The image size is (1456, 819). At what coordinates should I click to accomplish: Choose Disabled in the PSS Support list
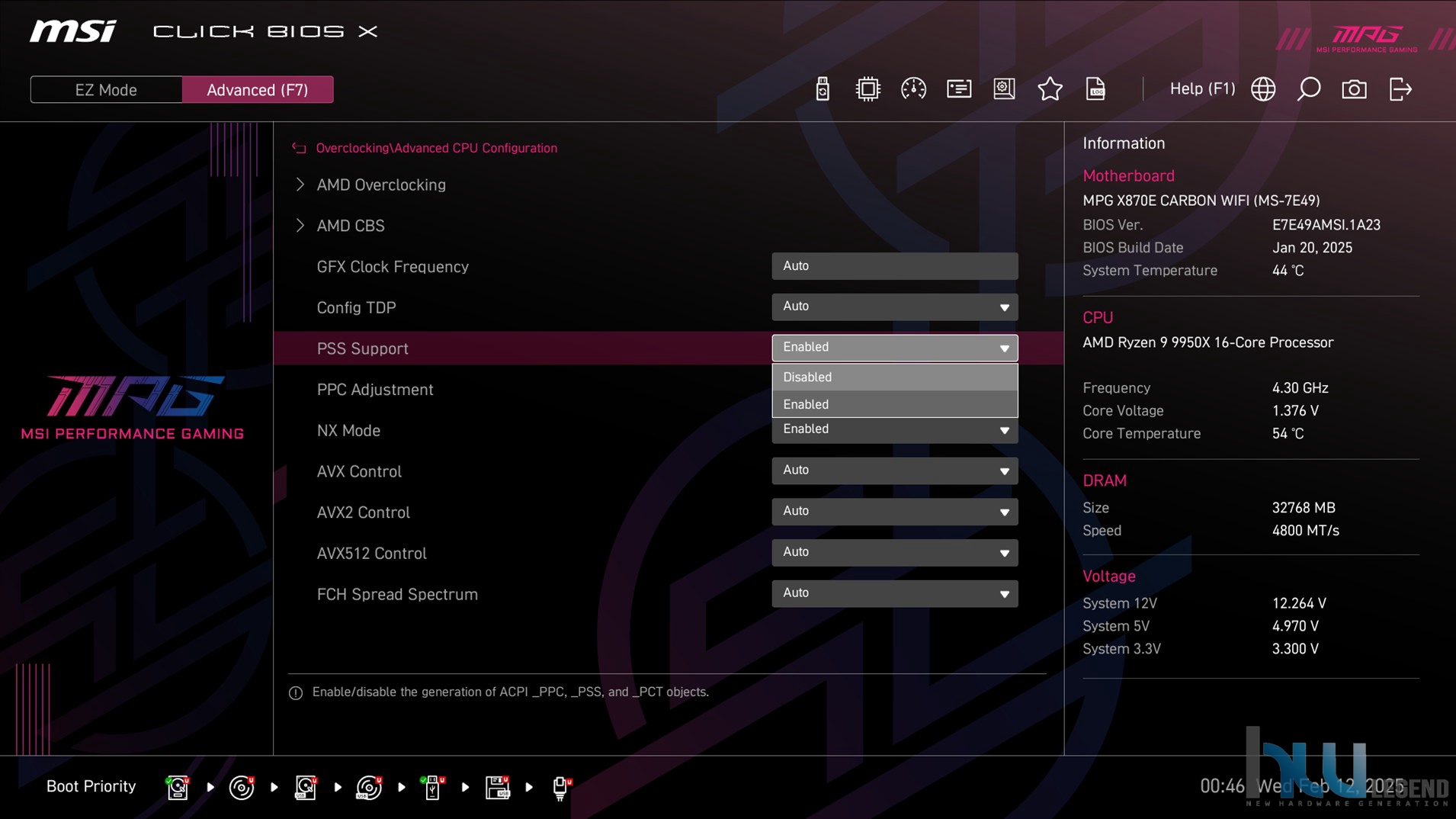click(x=894, y=377)
